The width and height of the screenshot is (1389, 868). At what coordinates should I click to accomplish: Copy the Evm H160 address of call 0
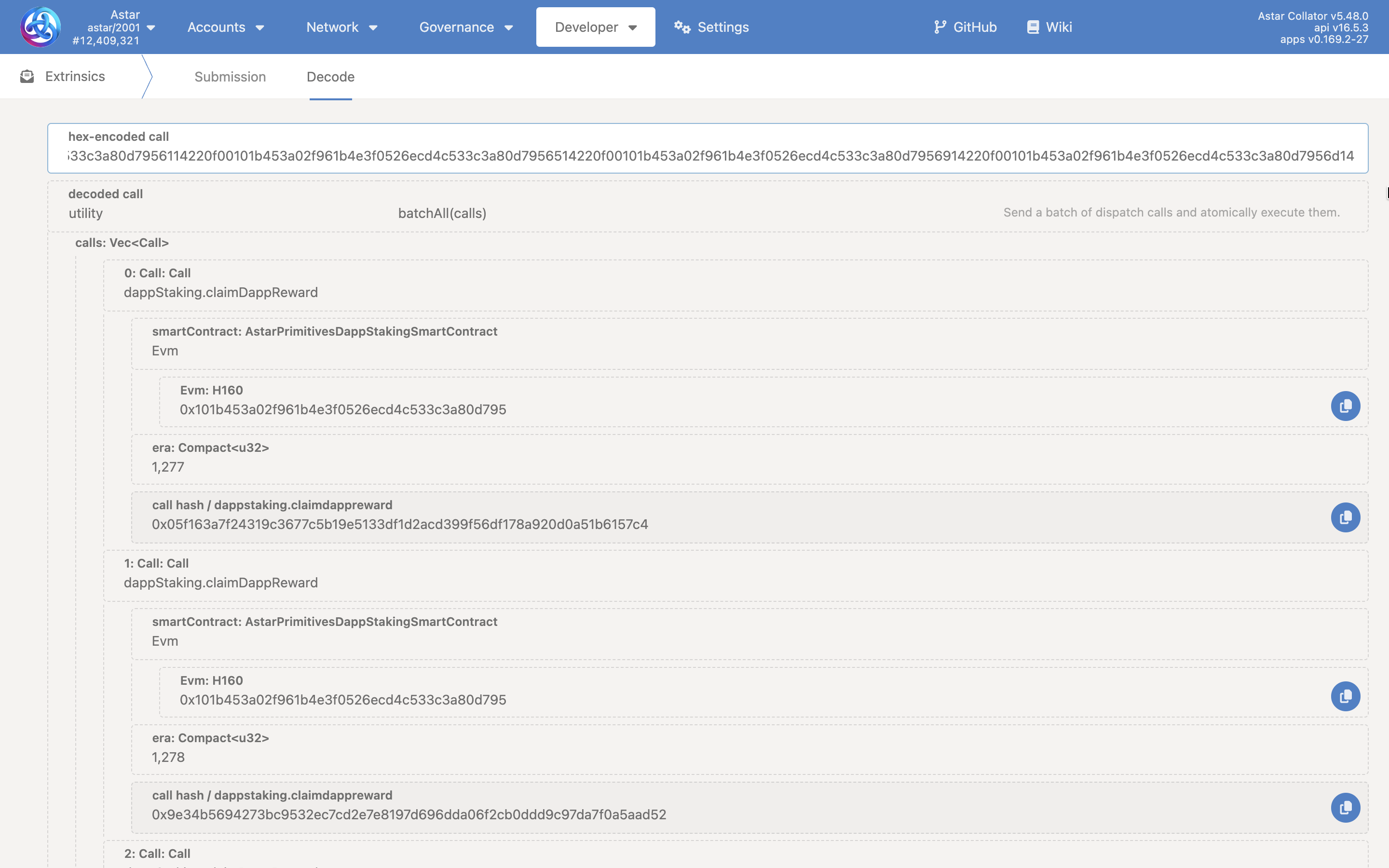point(1346,406)
